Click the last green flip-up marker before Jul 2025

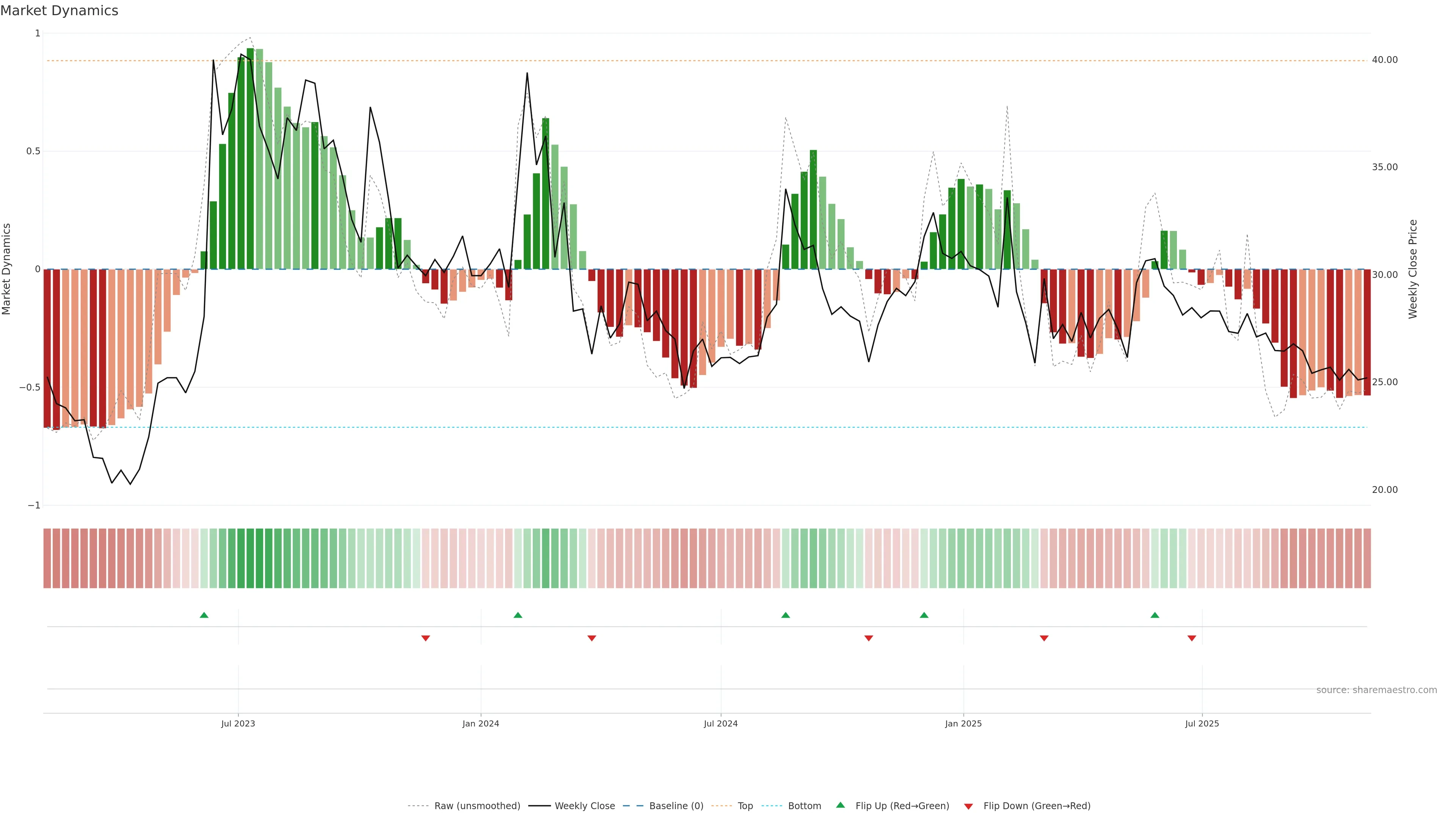coord(1155,615)
